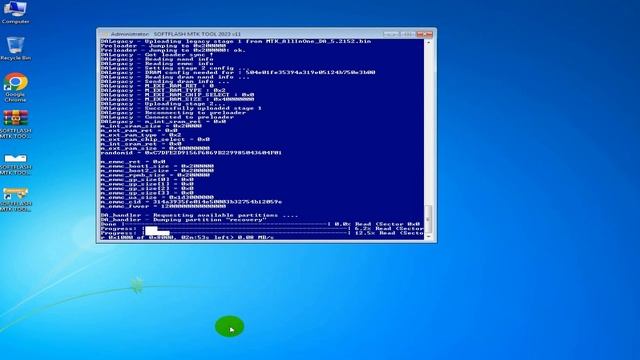The image size is (640, 360).
Task: Click the 'm_emmc_rpmb_size' line
Action: click(155, 175)
